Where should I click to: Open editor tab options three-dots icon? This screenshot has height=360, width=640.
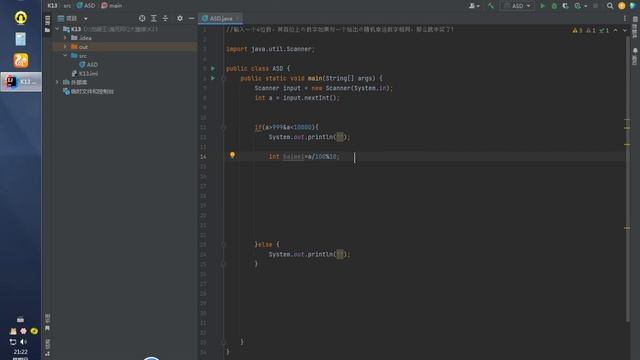click(624, 18)
